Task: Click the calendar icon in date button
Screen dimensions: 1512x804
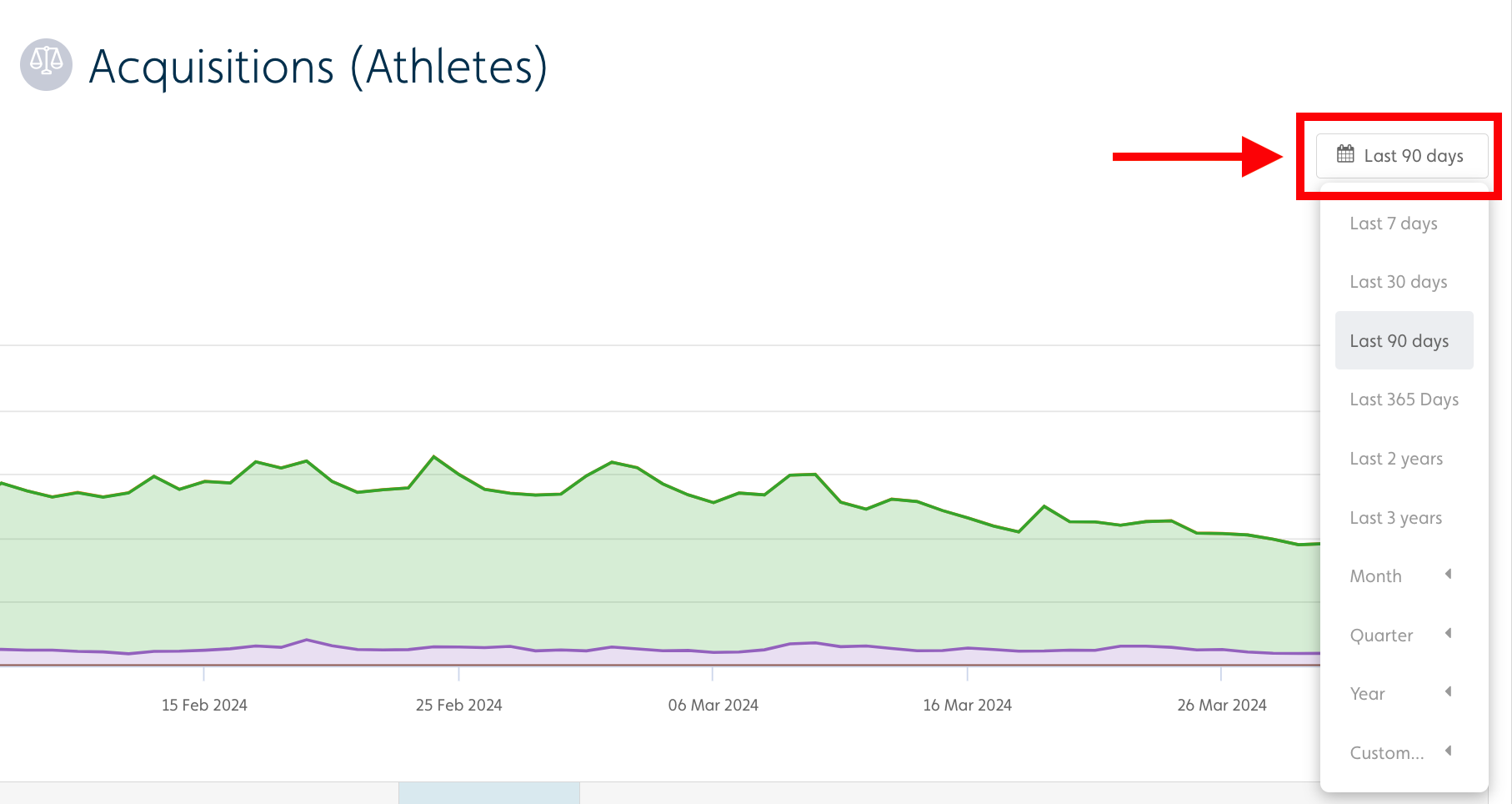Action: pyautogui.click(x=1345, y=154)
